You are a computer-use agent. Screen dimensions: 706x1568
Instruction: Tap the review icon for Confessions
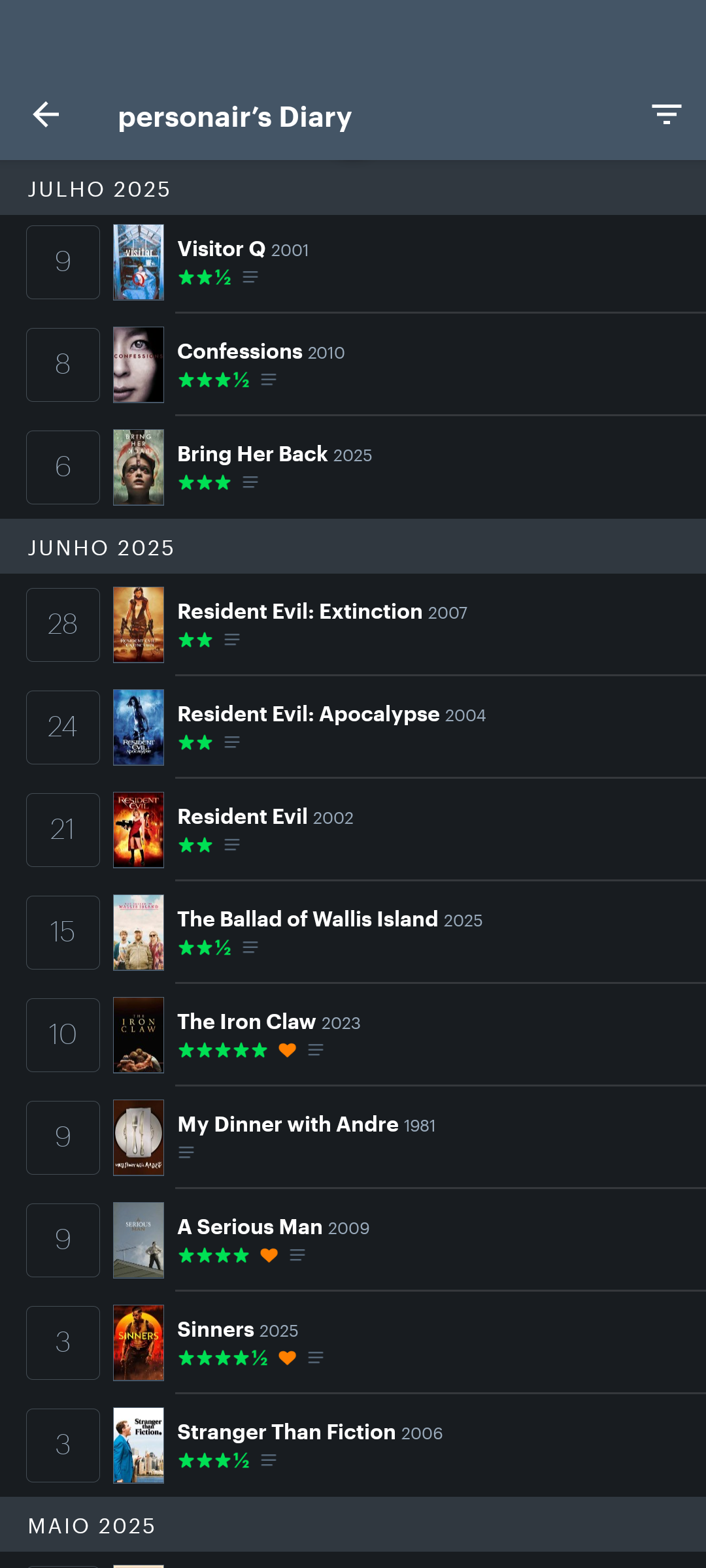point(269,380)
